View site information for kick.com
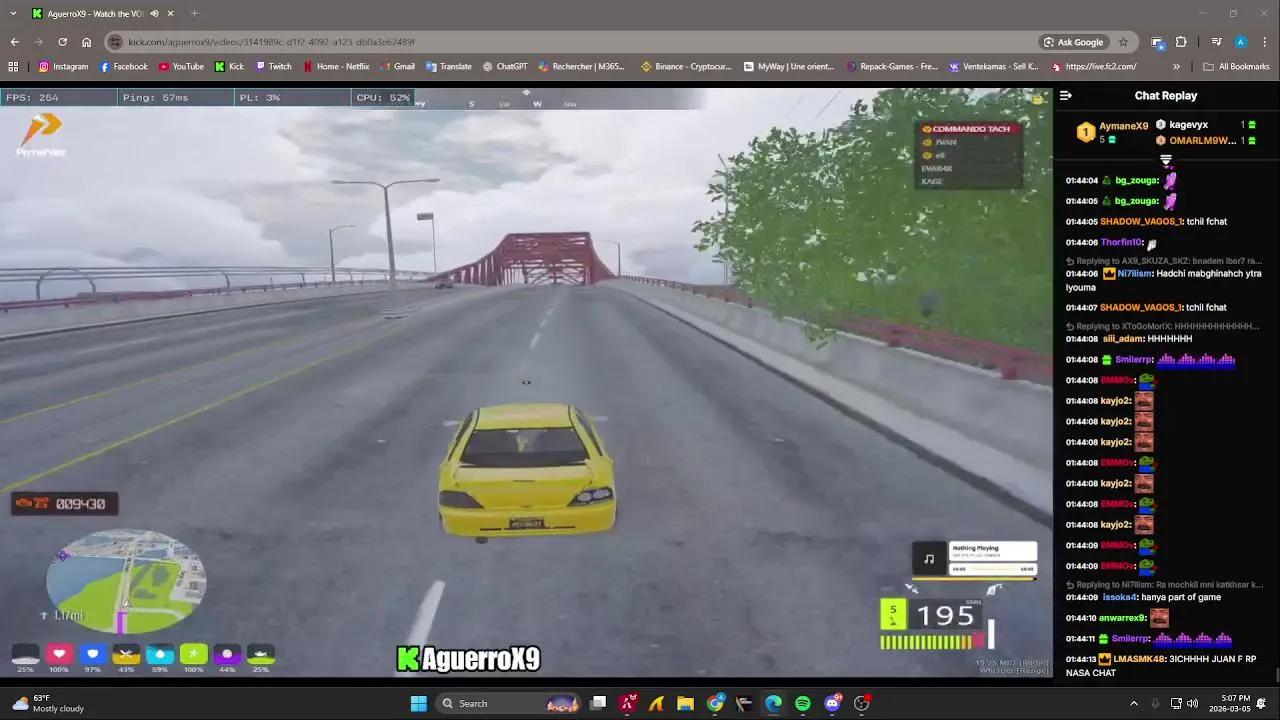Image resolution: width=1280 pixels, height=720 pixels. 116,42
